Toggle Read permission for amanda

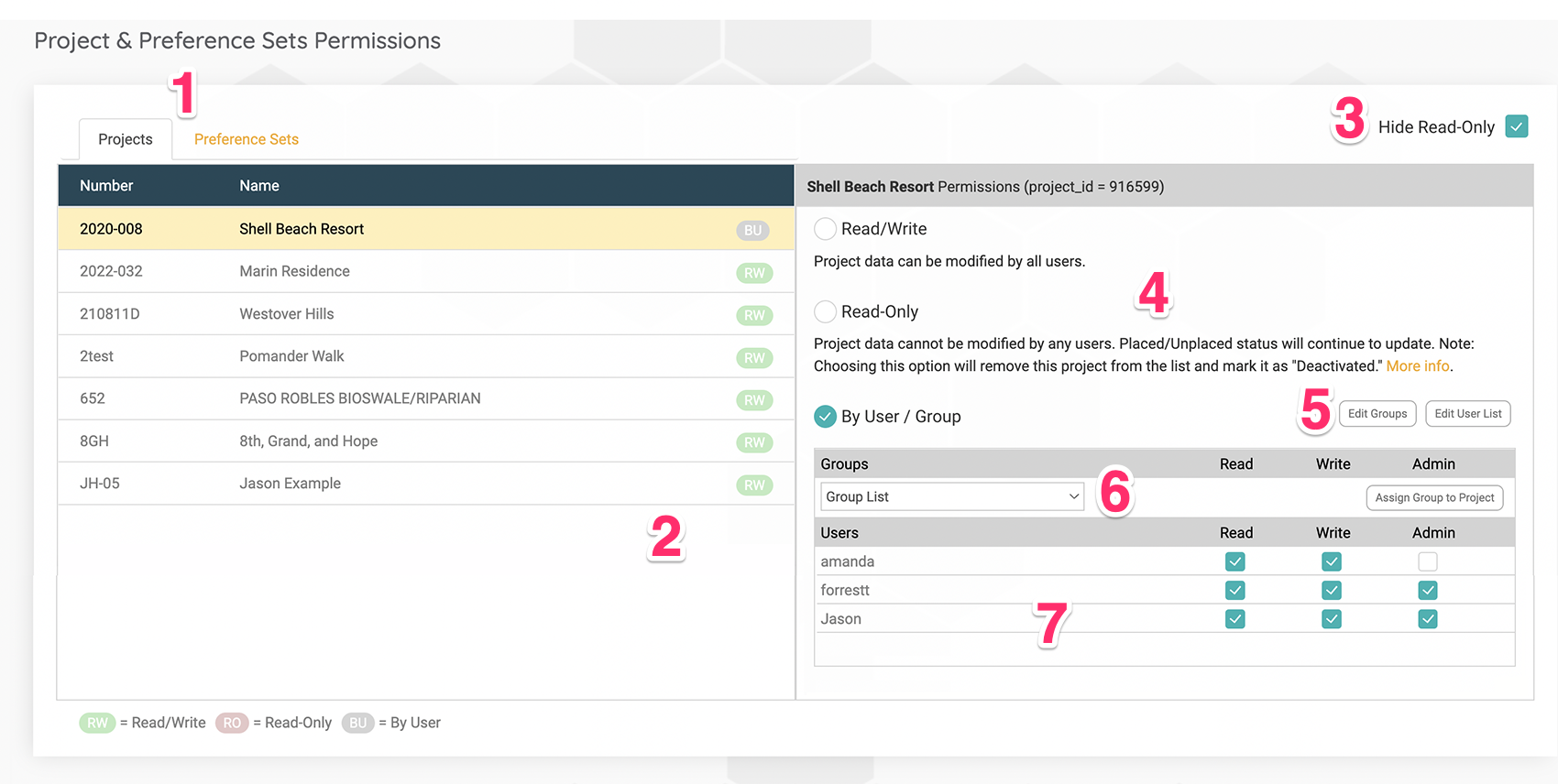point(1235,561)
